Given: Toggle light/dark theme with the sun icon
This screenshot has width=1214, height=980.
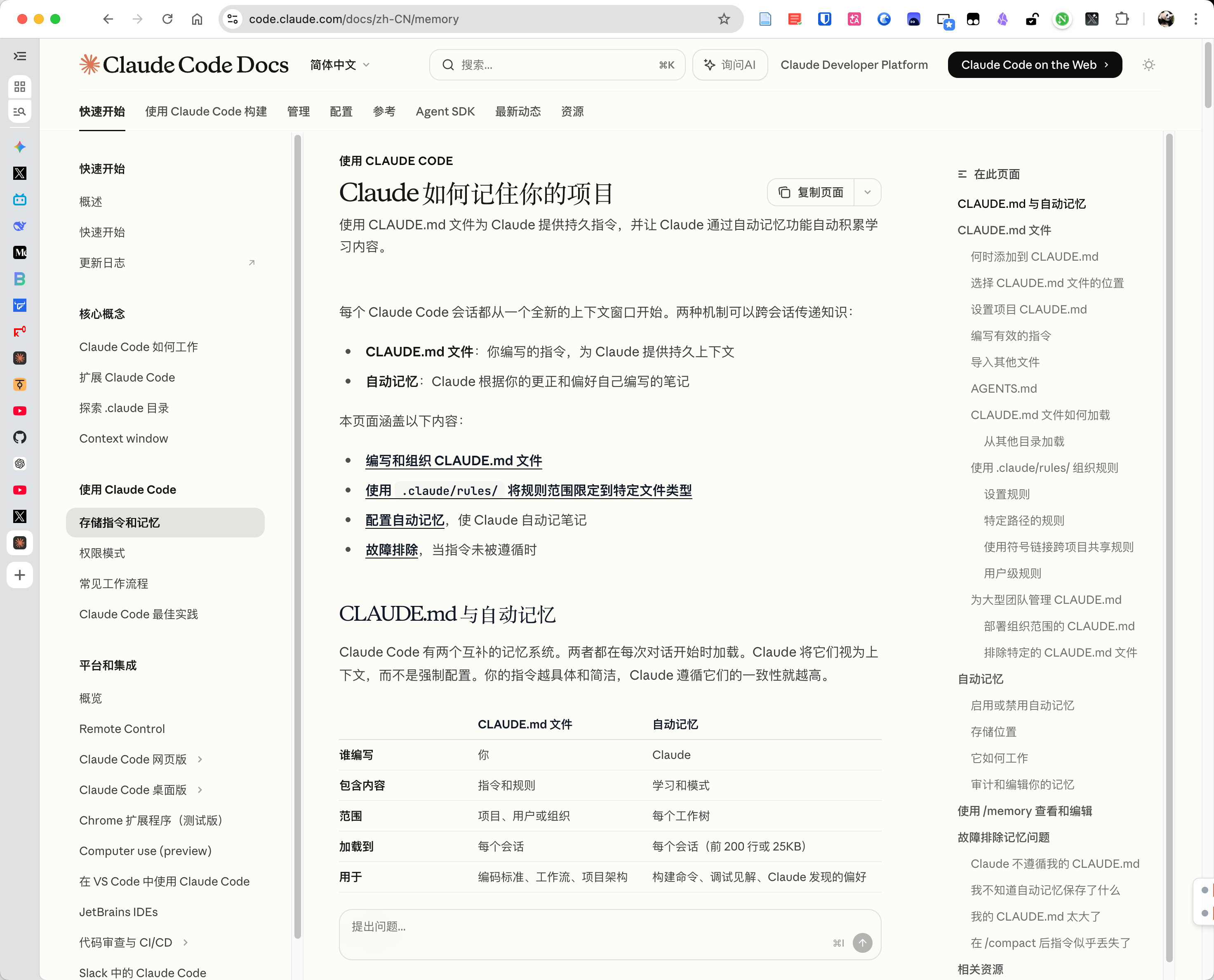Looking at the screenshot, I should (1148, 65).
